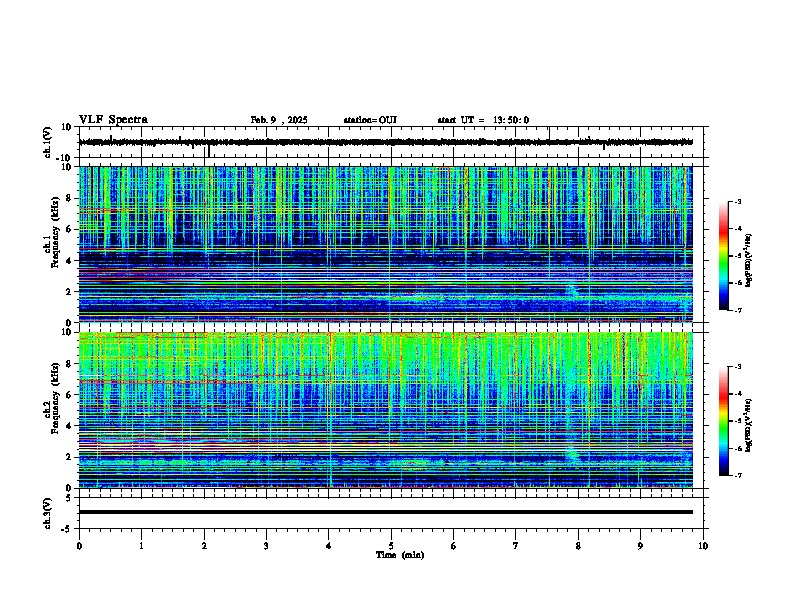792x612 pixels.
Task: Click the ch.2 colorbar log(PSD) unit label
Action: (749, 425)
